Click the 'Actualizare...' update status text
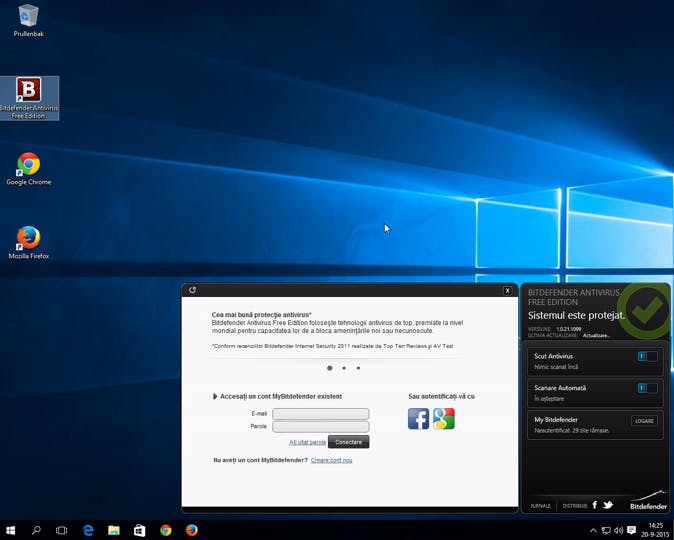 (596, 335)
